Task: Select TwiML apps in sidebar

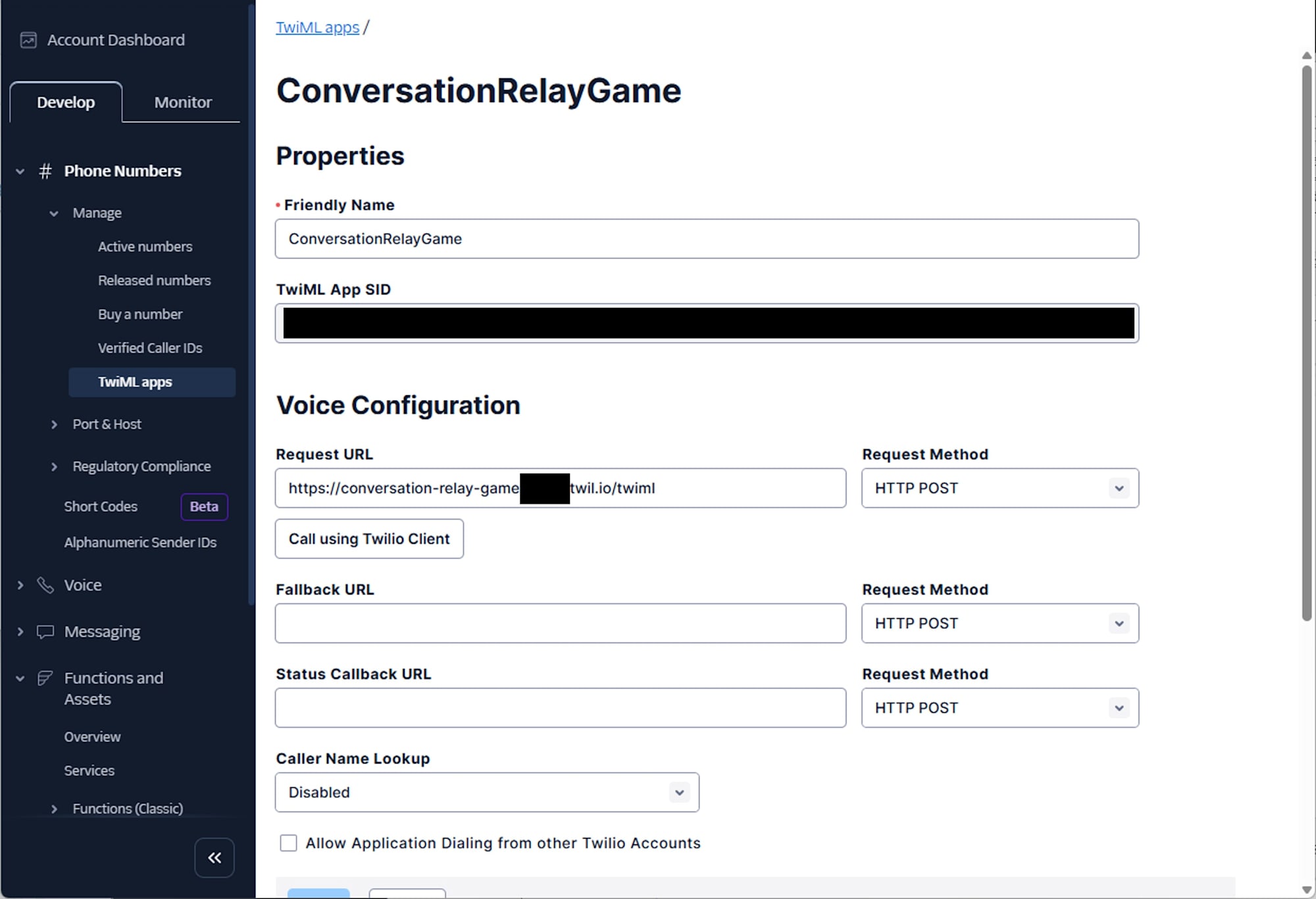Action: [152, 382]
